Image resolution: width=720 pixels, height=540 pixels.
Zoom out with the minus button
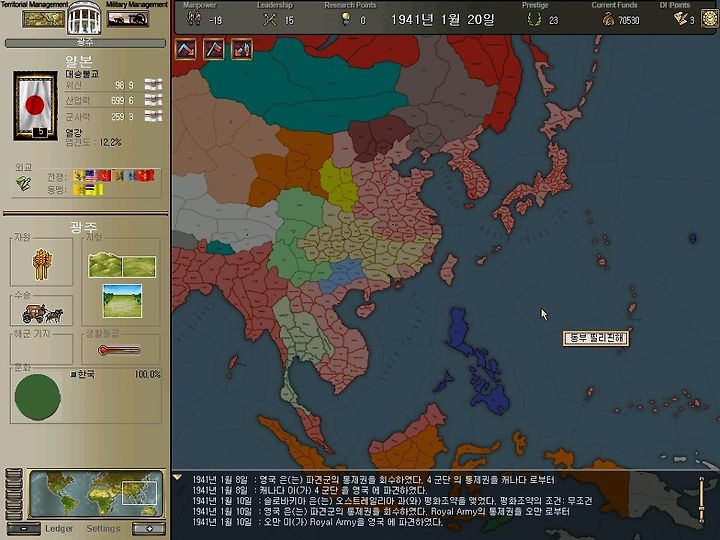(x=24, y=529)
